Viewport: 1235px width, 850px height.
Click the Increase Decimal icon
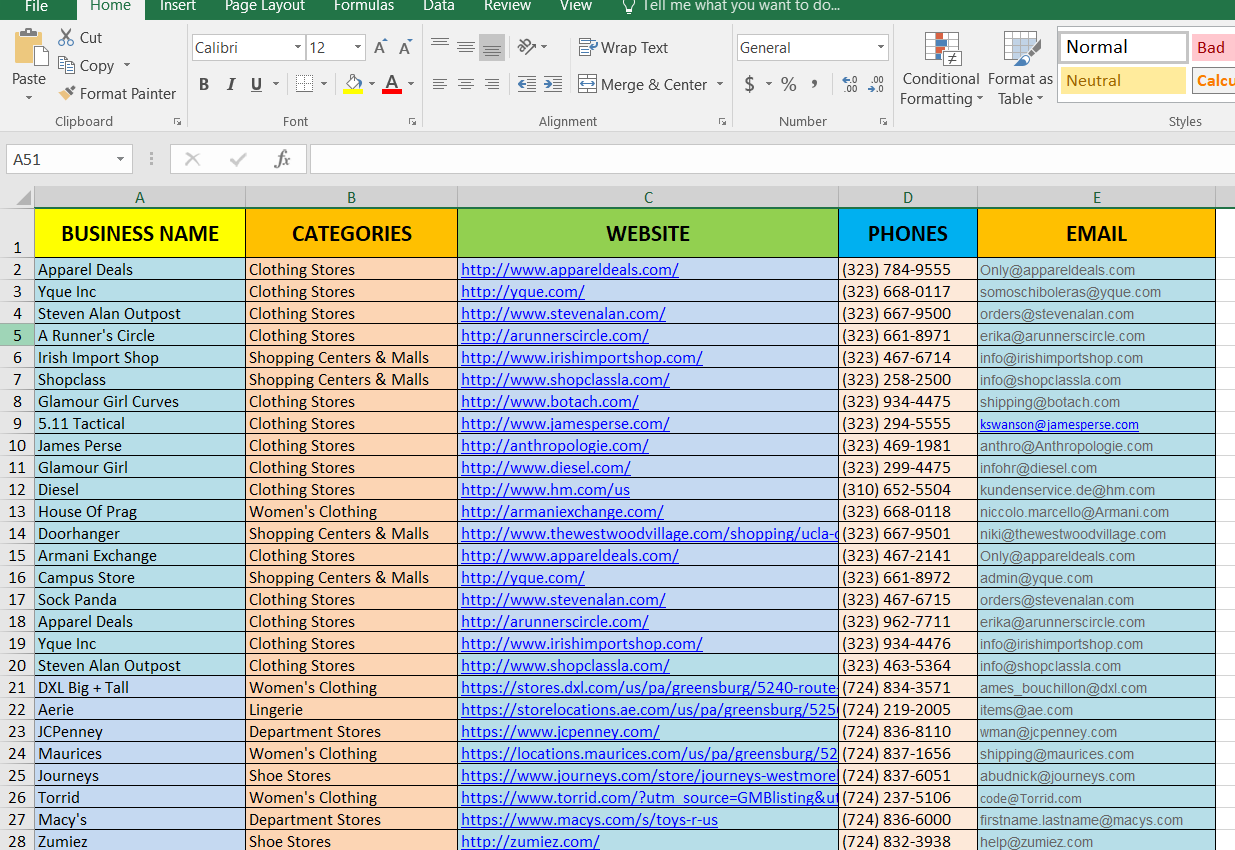(x=850, y=85)
